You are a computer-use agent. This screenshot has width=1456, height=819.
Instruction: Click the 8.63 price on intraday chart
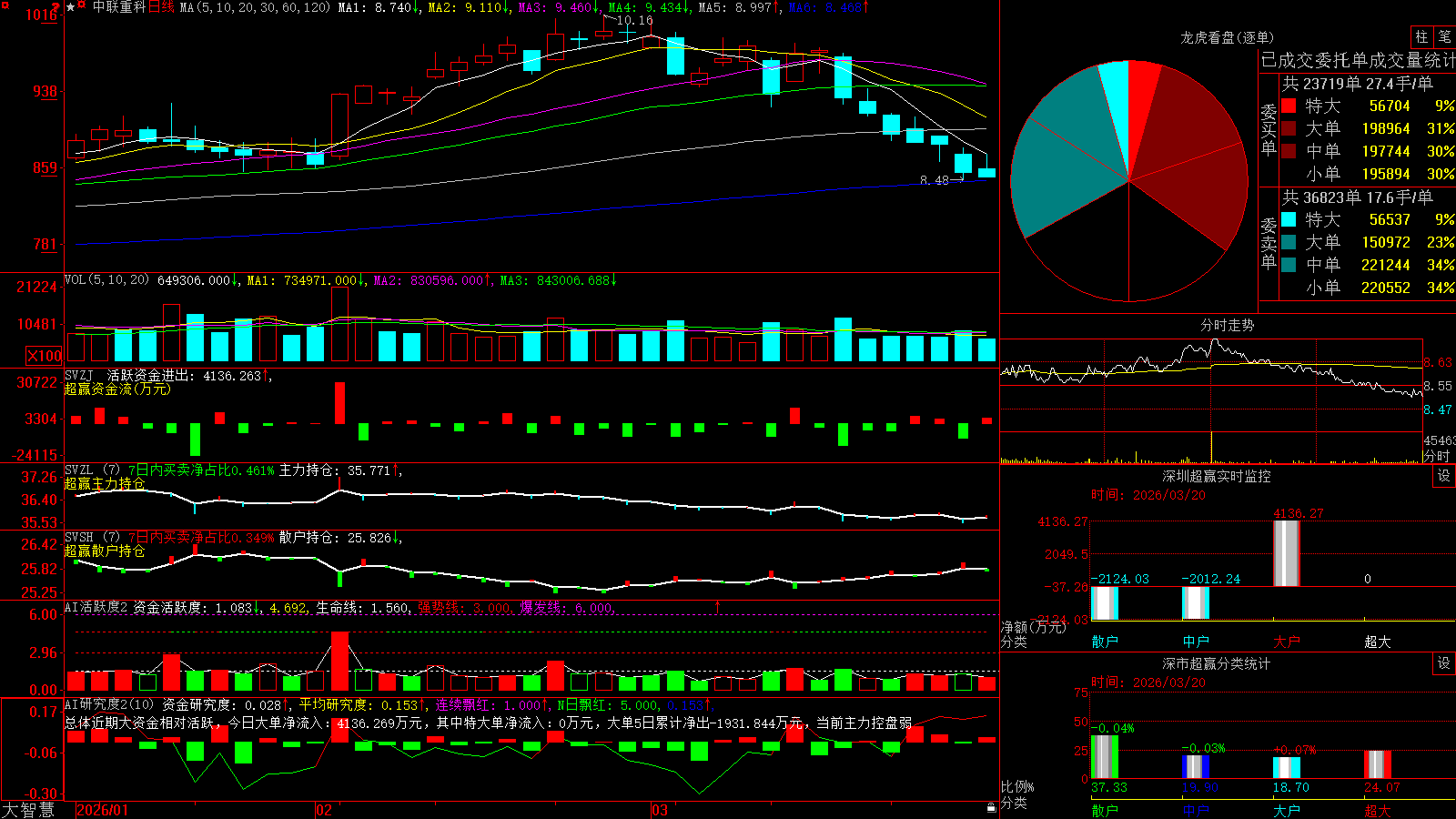tap(1438, 362)
